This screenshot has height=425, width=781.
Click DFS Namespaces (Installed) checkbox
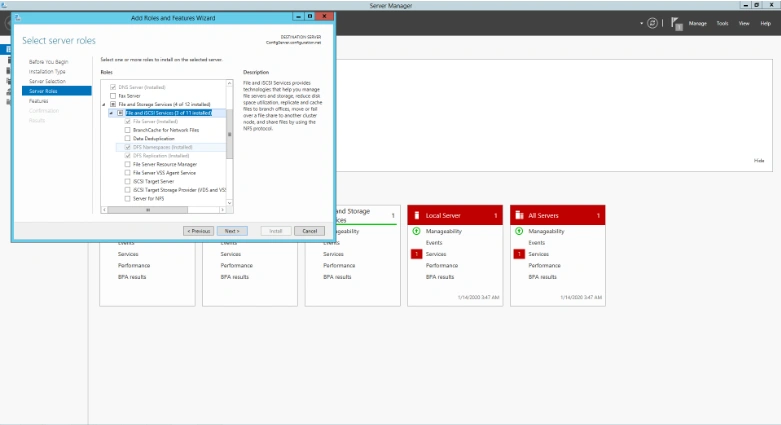[x=128, y=147]
